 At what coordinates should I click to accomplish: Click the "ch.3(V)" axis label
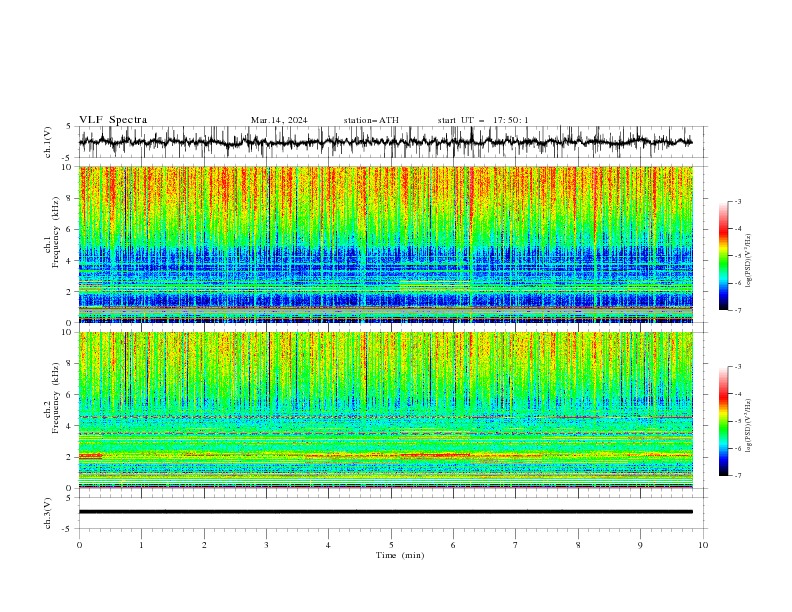click(x=48, y=513)
